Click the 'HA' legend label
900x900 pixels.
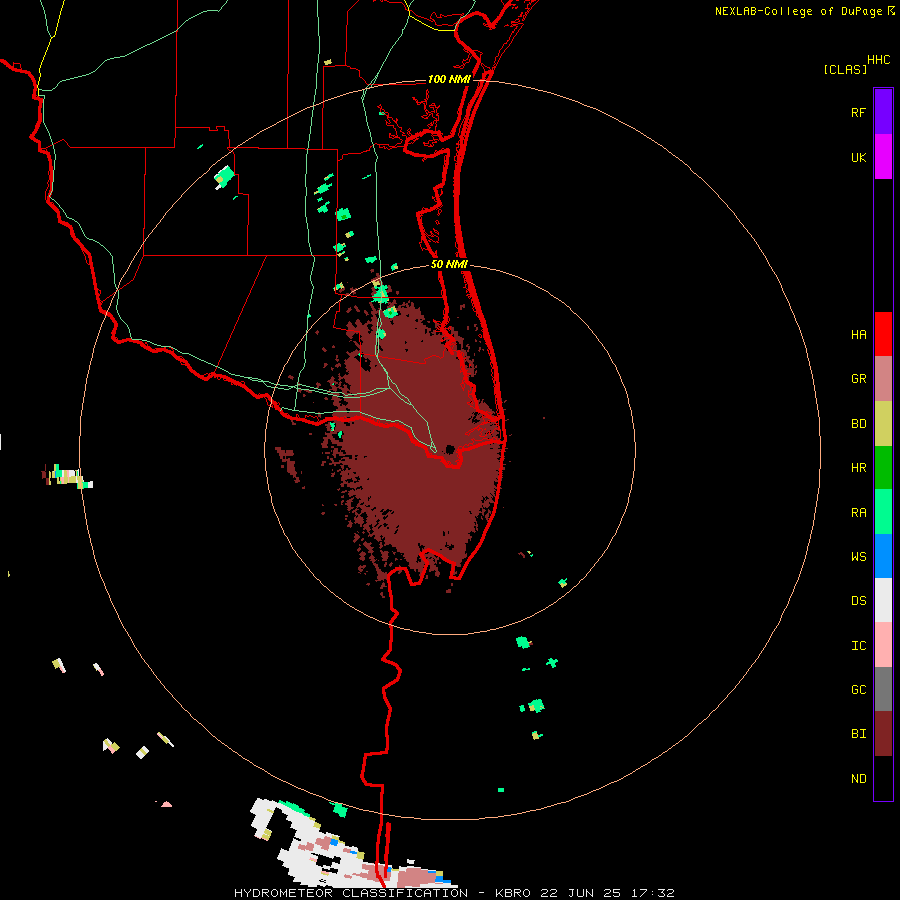[858, 334]
